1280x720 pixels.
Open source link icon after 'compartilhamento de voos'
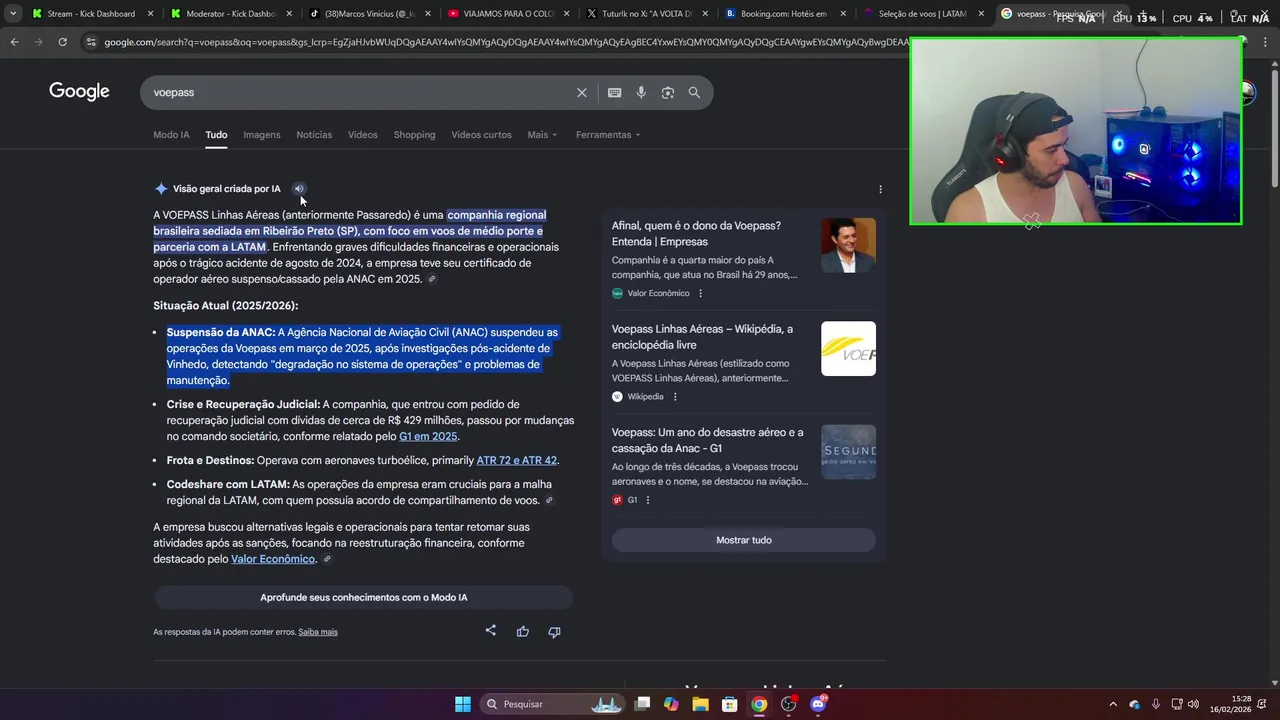(x=549, y=500)
